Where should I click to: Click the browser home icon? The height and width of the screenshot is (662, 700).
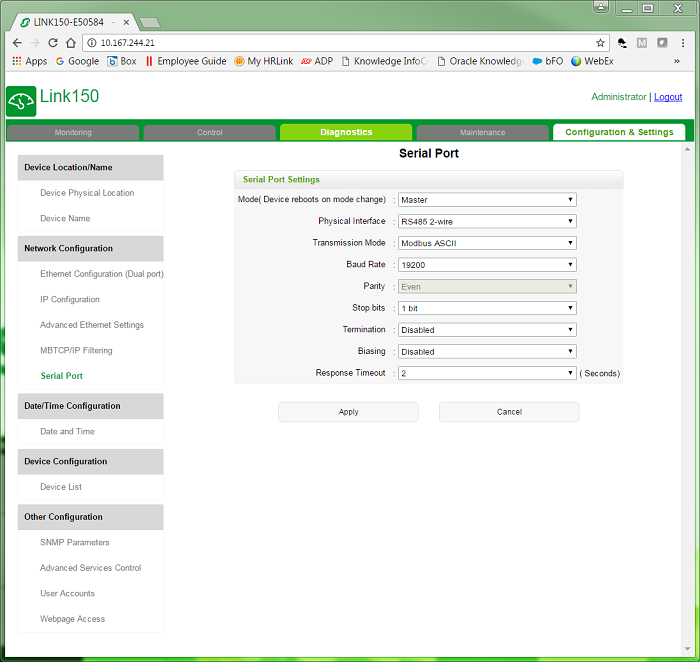click(x=71, y=43)
